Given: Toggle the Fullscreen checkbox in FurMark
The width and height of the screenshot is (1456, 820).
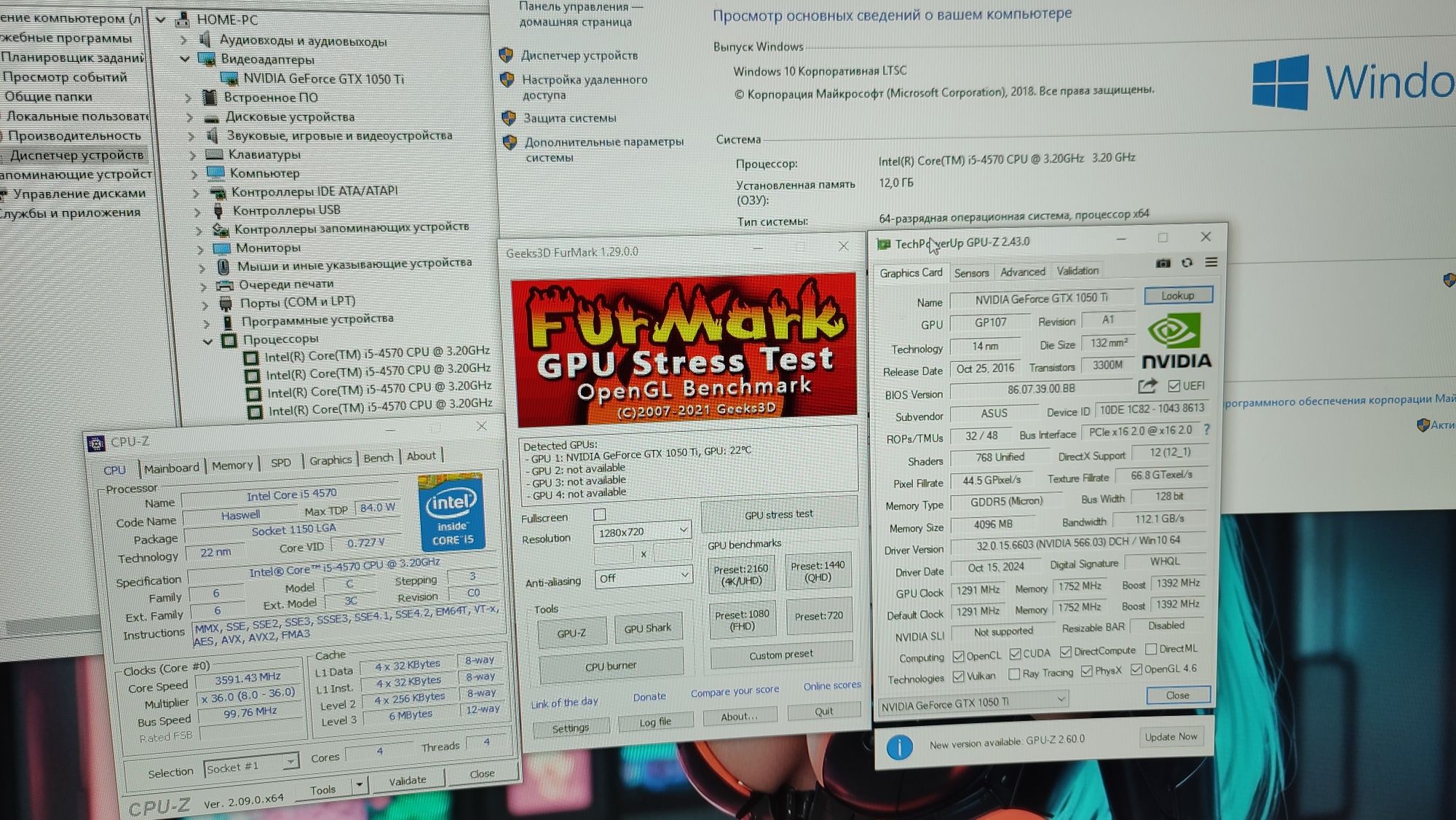Looking at the screenshot, I should (x=600, y=515).
